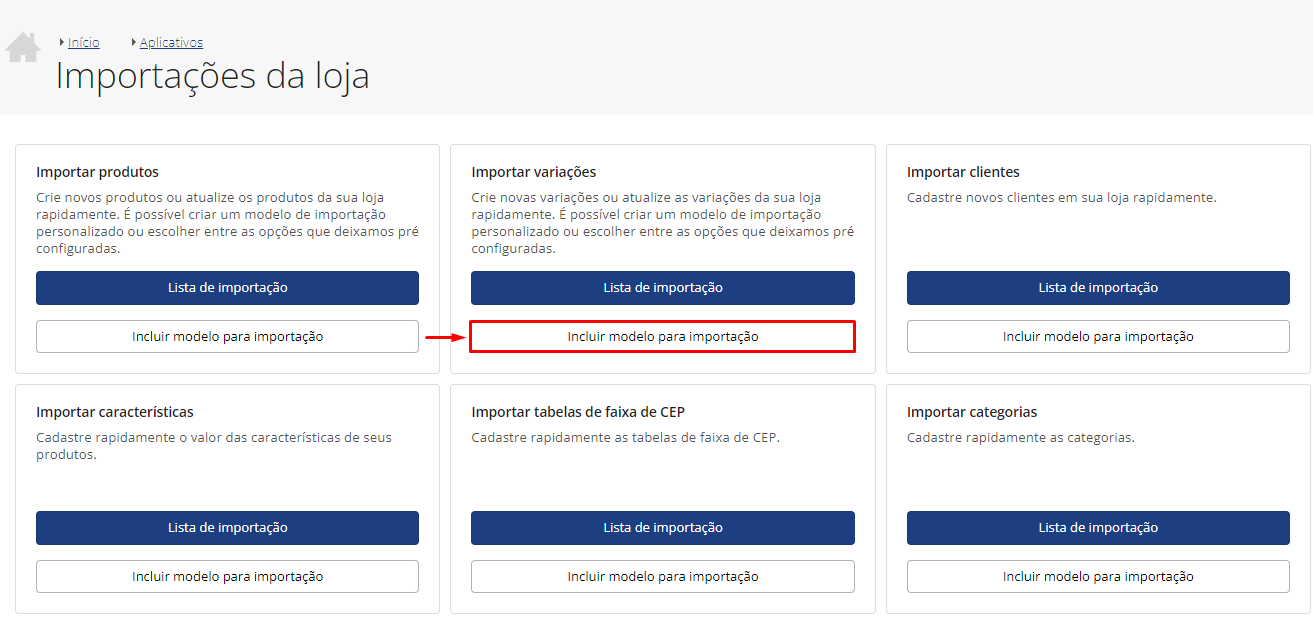The width and height of the screenshot is (1313, 618).
Task: Open Lista de importação for Importar clientes
Action: pyautogui.click(x=1098, y=288)
